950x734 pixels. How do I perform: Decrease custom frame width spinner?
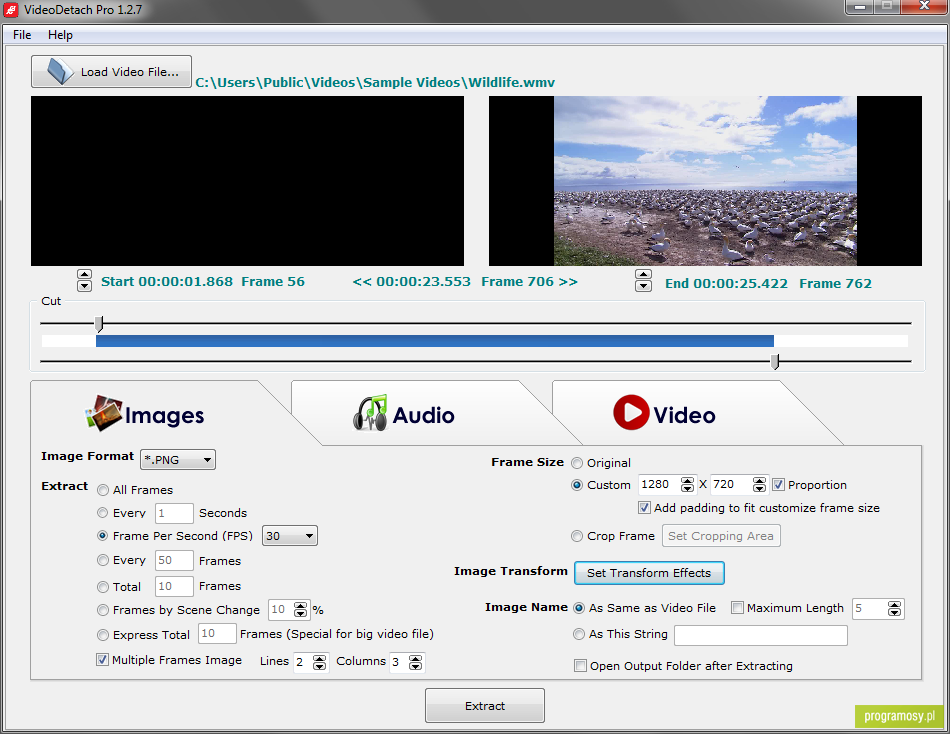point(687,489)
